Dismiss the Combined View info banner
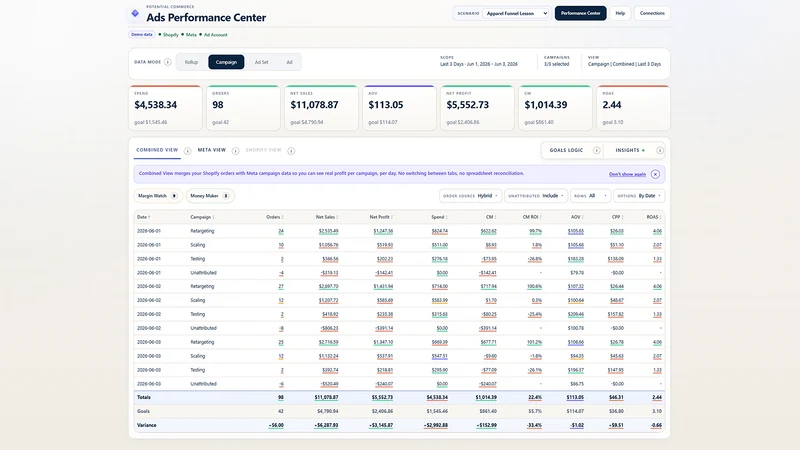The width and height of the screenshot is (800, 450). point(655,174)
